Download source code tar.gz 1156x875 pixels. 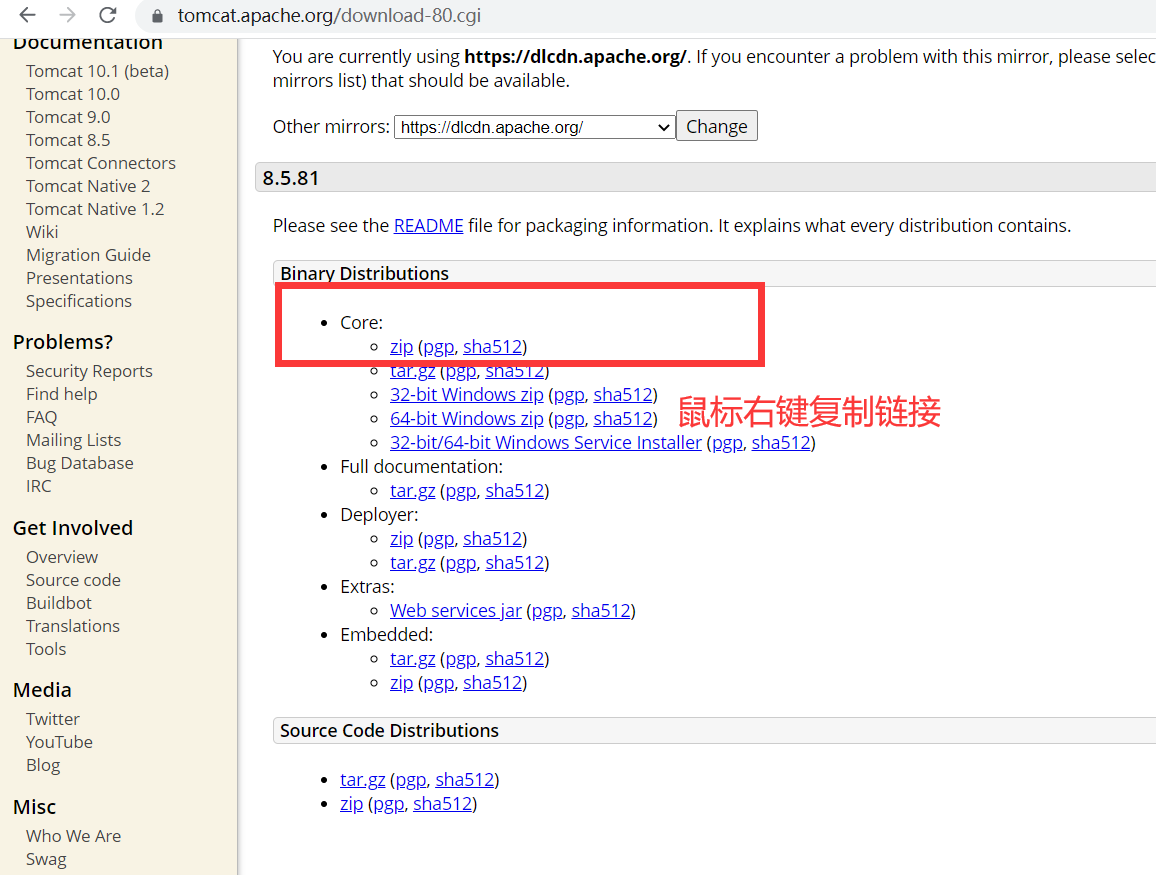[363, 779]
